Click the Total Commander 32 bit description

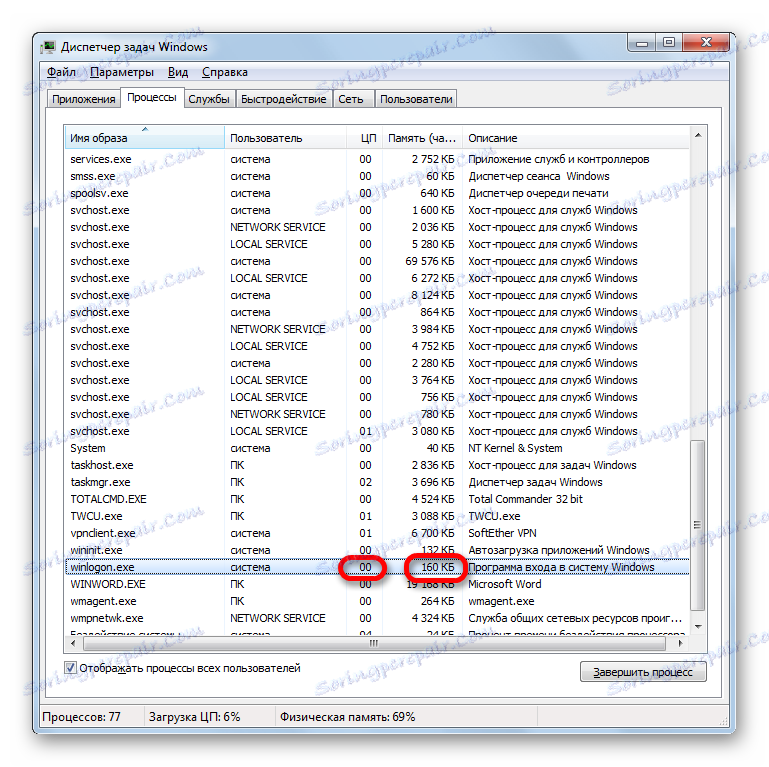[x=525, y=499]
